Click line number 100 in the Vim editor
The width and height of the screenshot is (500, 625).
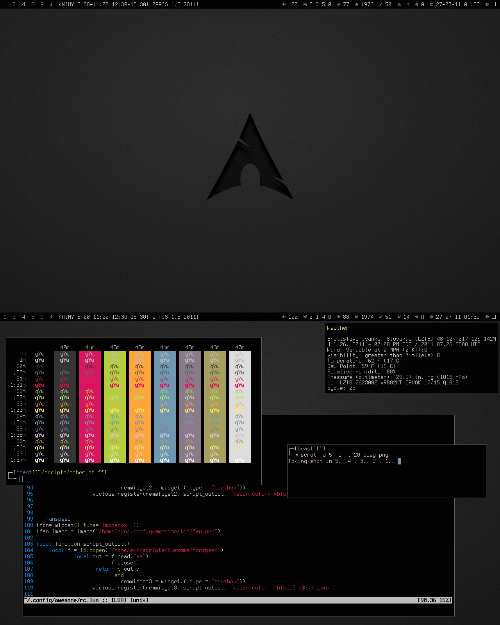click(29, 525)
